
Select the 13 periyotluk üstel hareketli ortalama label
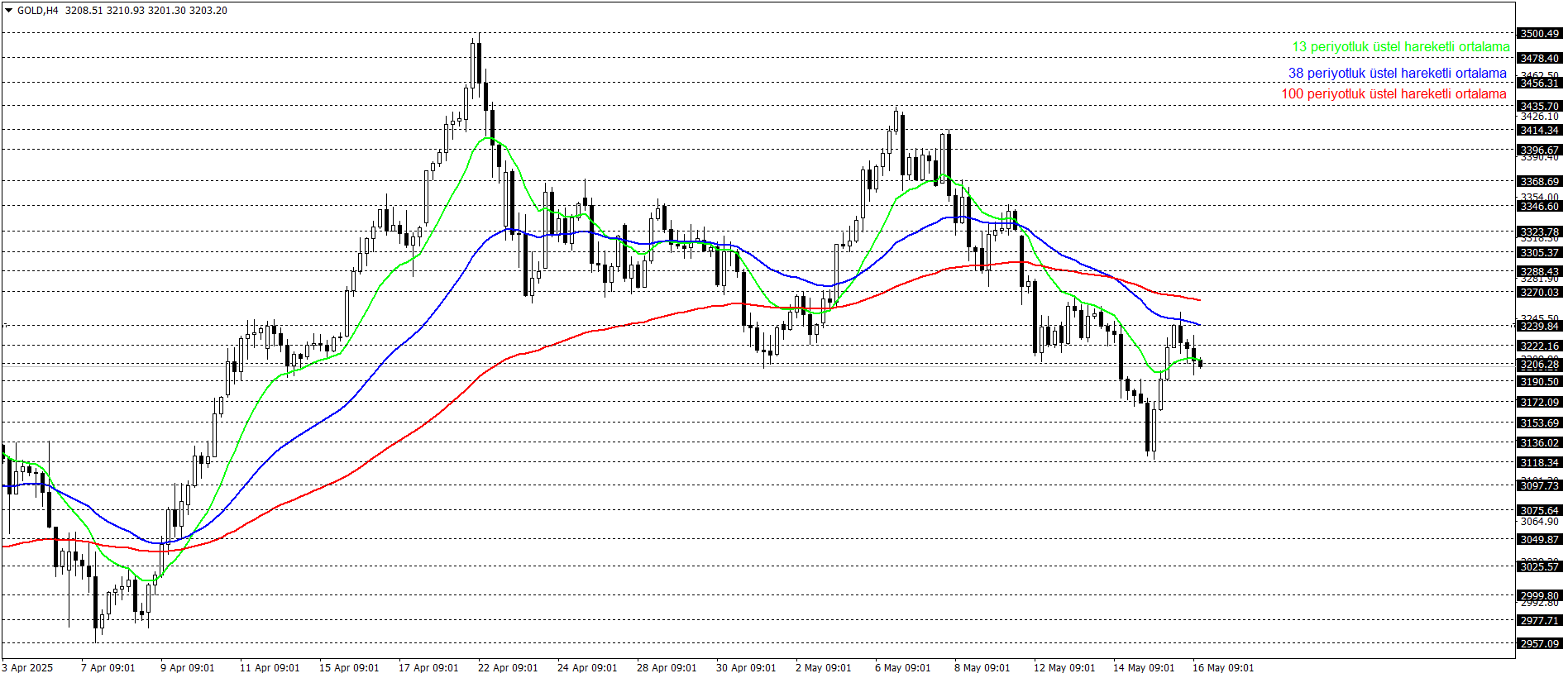coord(1401,47)
